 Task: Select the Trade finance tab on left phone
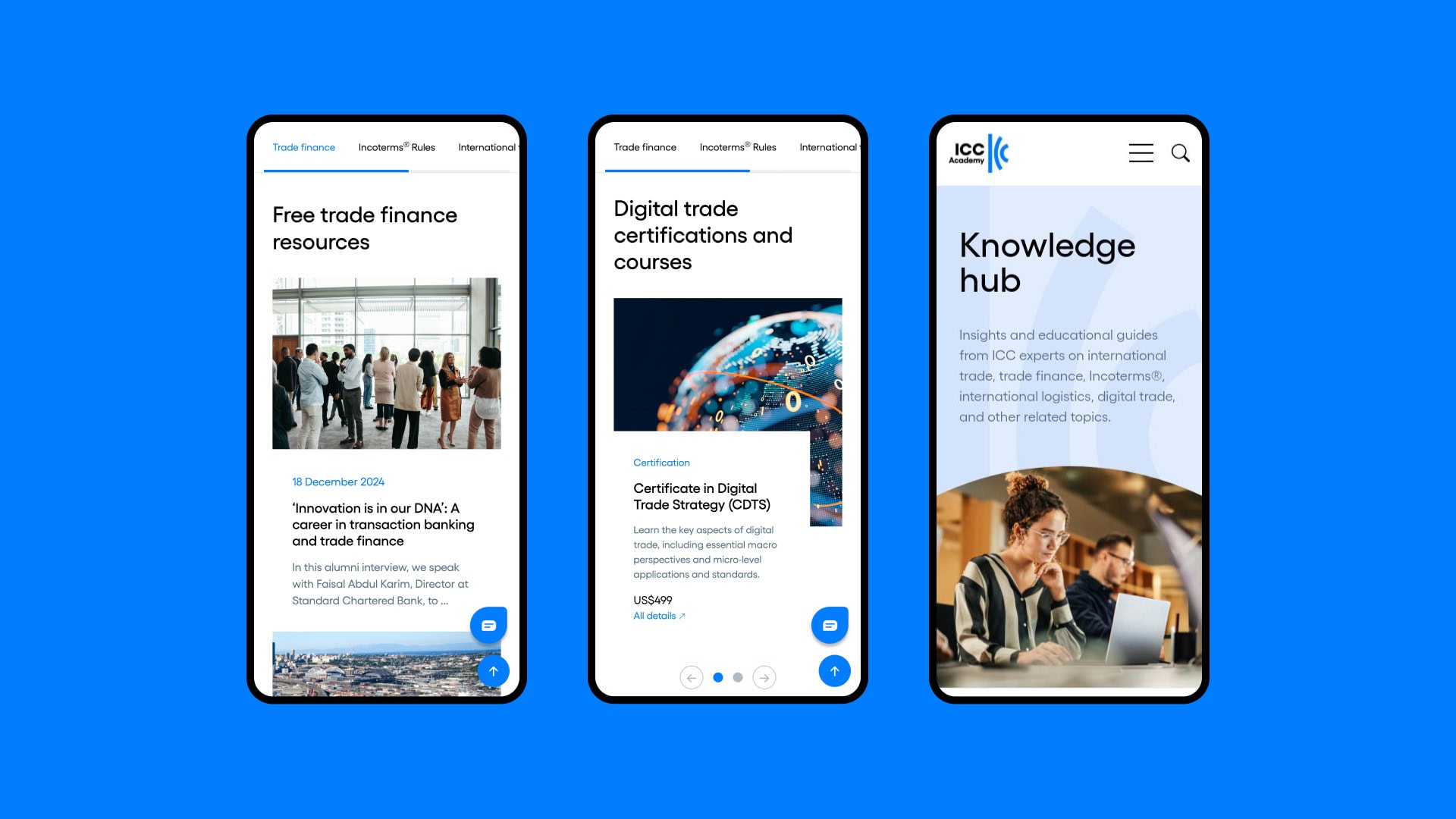pyautogui.click(x=303, y=147)
